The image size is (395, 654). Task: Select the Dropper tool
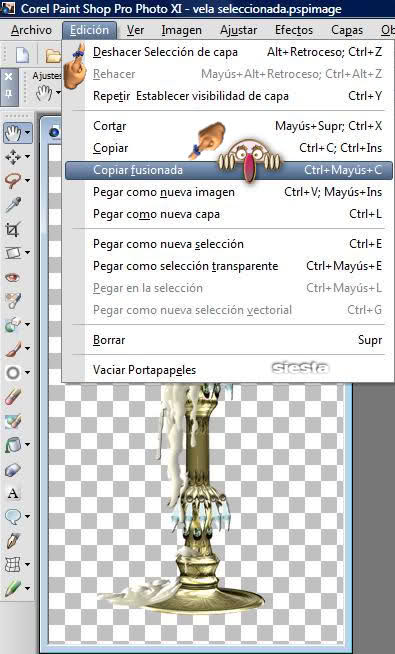(x=13, y=205)
